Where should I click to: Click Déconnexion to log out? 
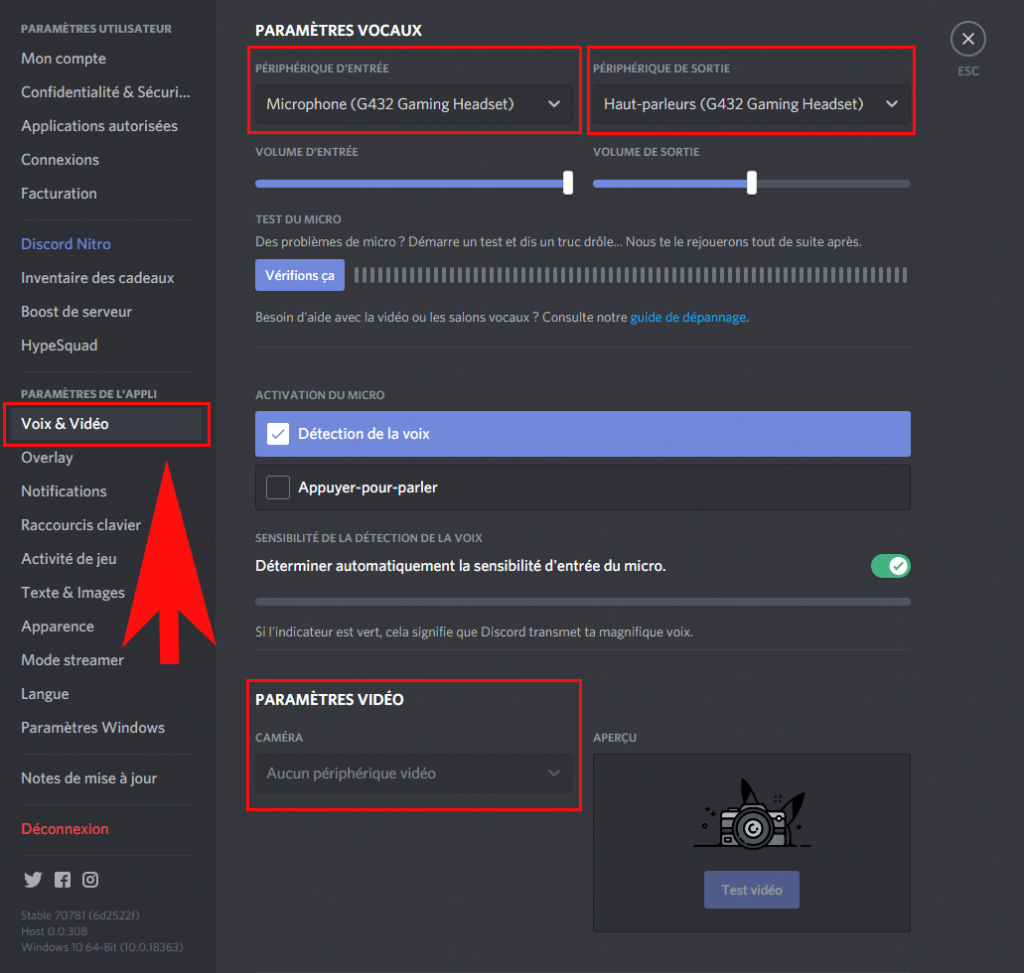click(x=65, y=829)
